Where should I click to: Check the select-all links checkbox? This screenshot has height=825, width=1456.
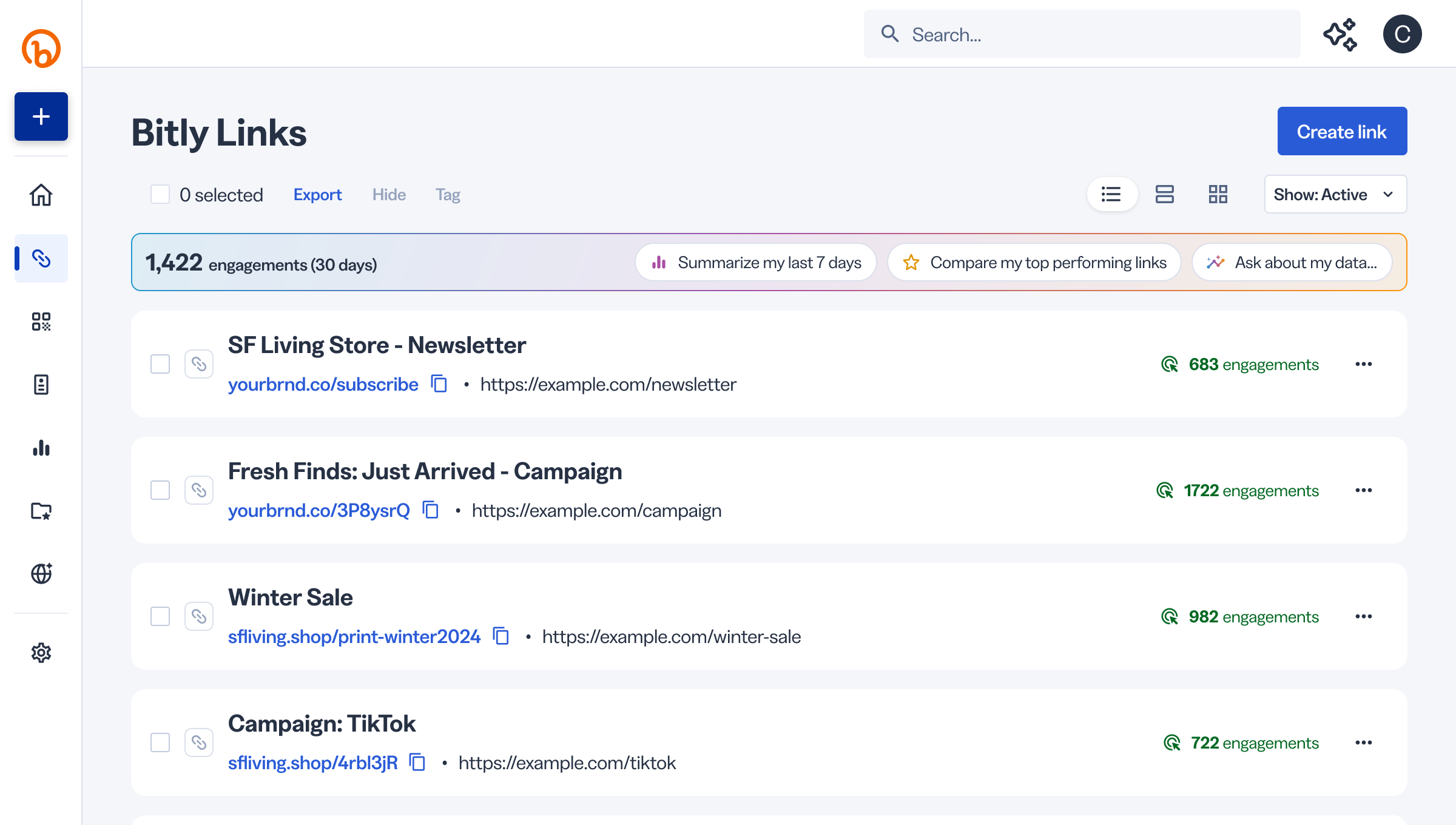(160, 194)
